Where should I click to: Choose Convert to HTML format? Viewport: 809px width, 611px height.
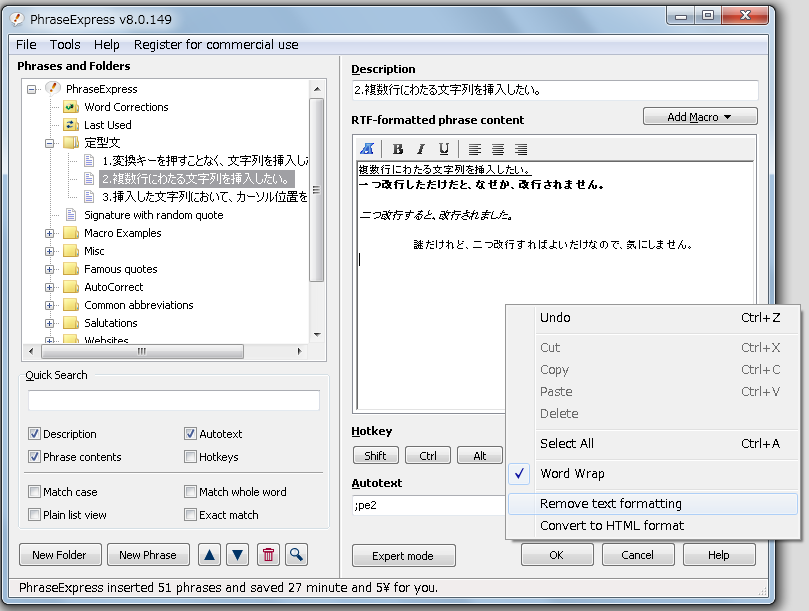(x=653, y=525)
